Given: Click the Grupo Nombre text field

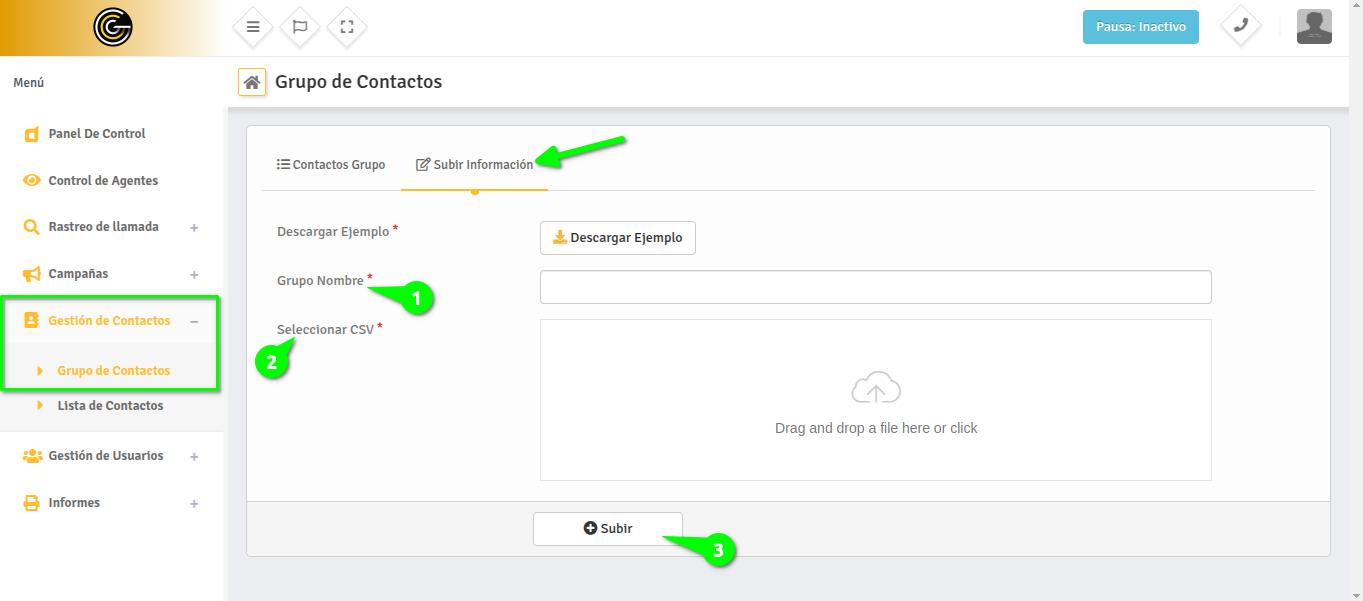Looking at the screenshot, I should pos(875,287).
